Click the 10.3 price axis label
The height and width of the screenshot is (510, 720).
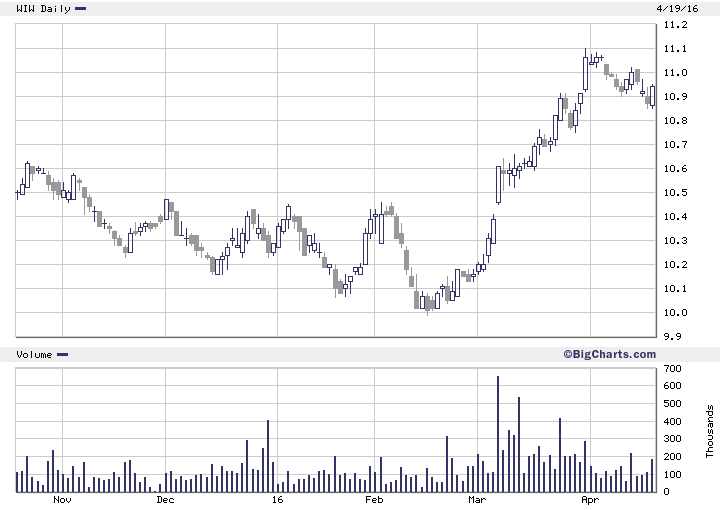click(675, 241)
